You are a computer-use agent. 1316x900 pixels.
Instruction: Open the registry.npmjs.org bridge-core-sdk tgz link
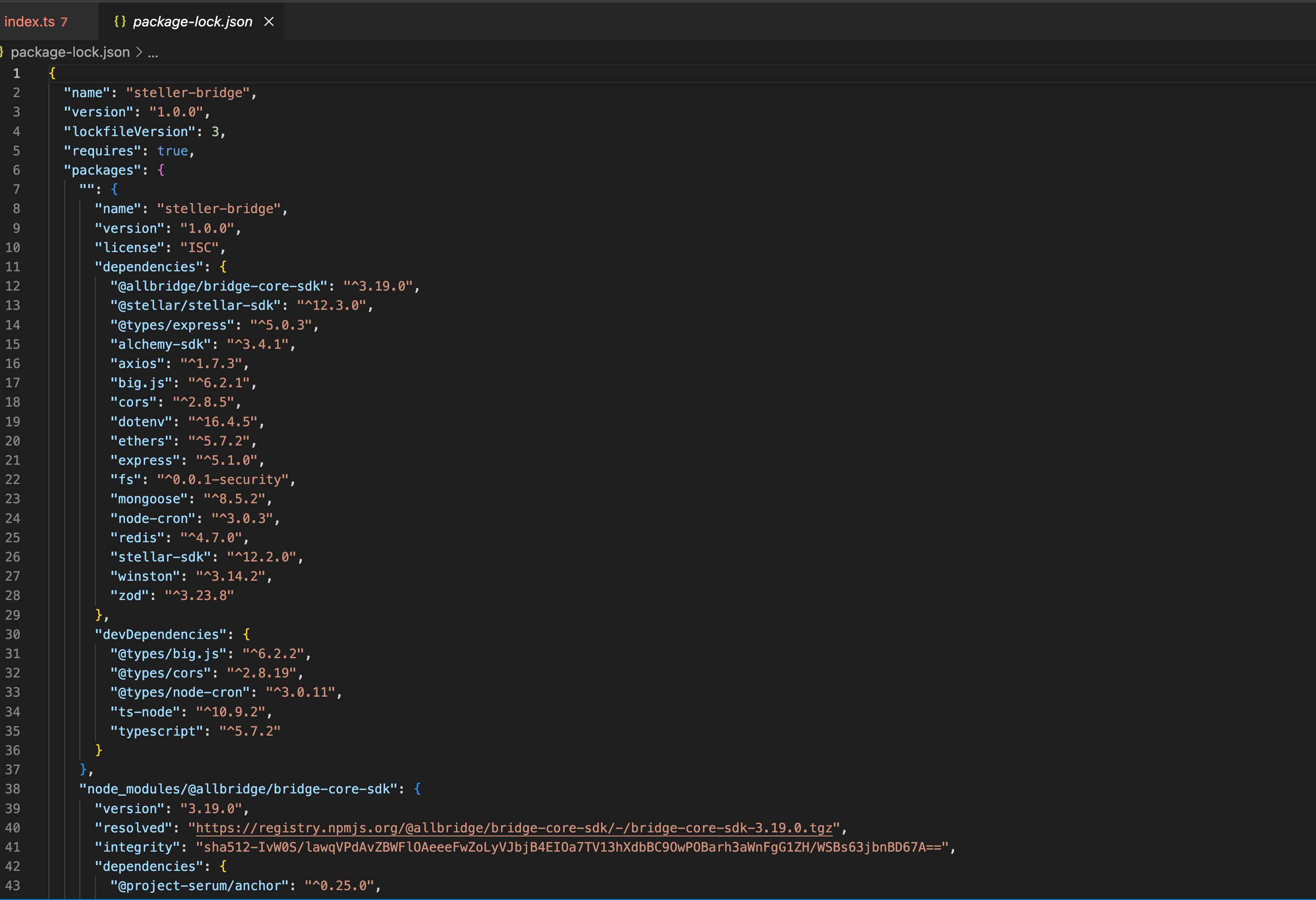click(514, 828)
